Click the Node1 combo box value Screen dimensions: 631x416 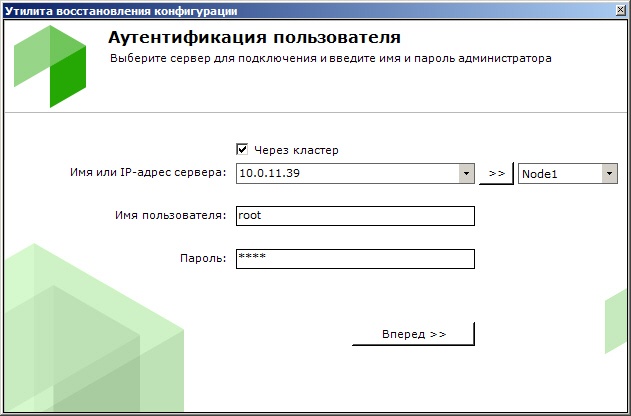(x=558, y=173)
